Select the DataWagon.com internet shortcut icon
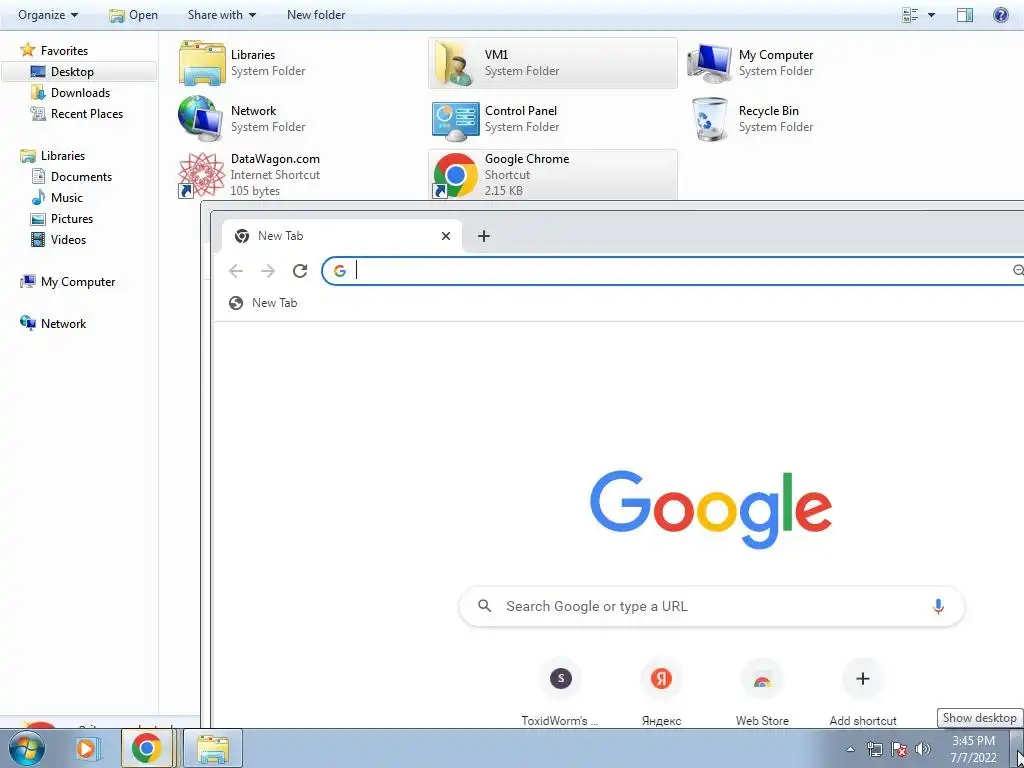 coord(202,175)
